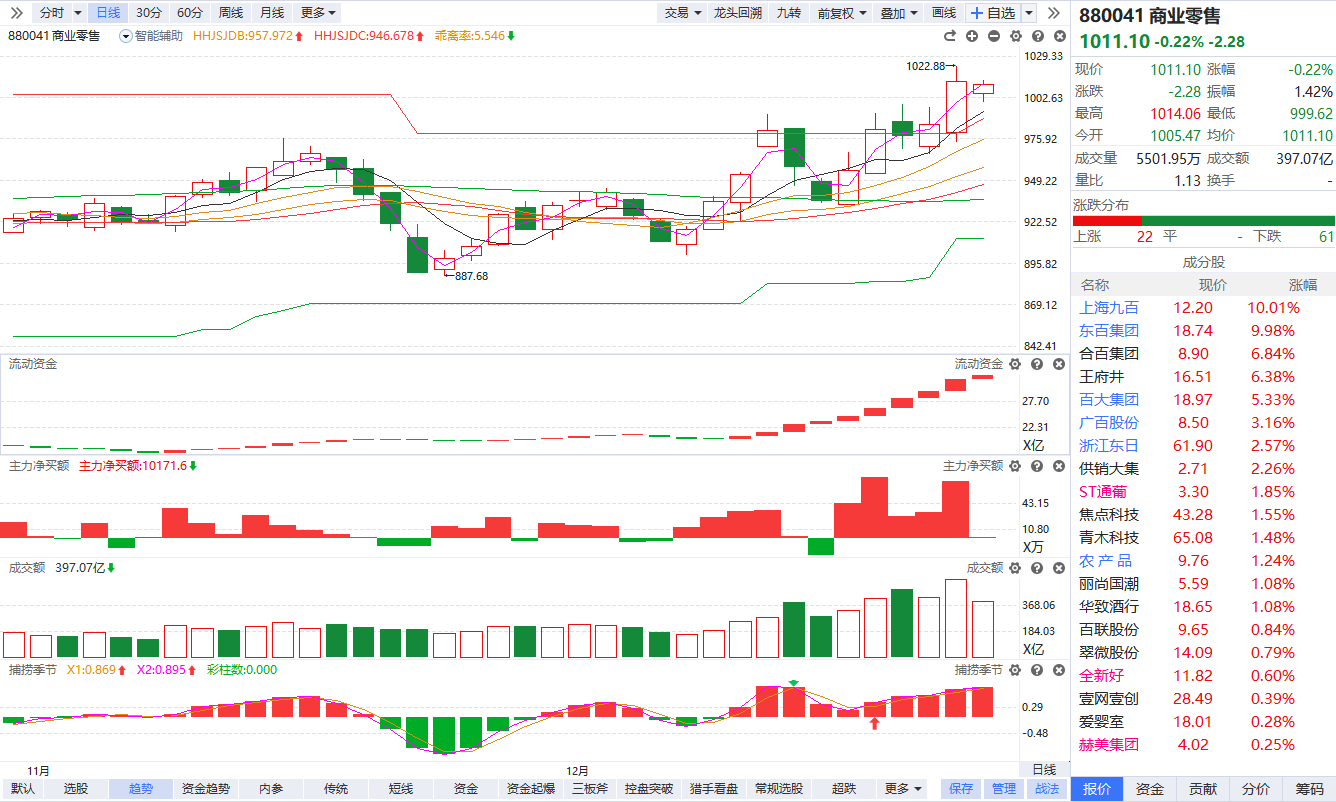Click the zoom-out minus icon on main chart
The width and height of the screenshot is (1336, 802).
[993, 36]
